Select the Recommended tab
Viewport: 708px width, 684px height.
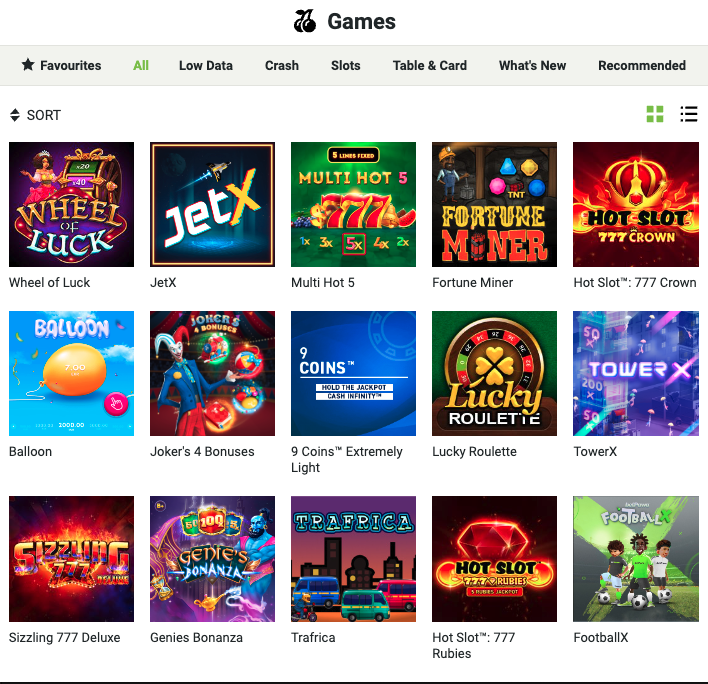point(642,65)
